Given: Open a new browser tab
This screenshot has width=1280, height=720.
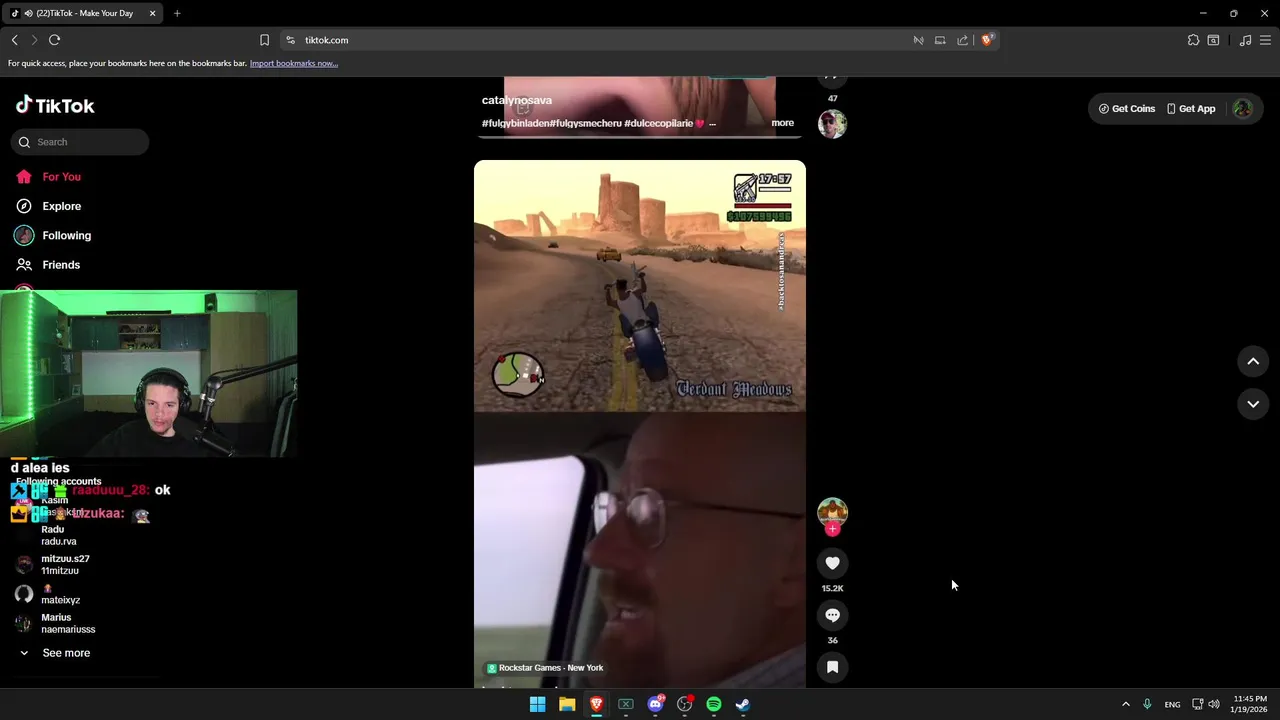Looking at the screenshot, I should tap(177, 13).
